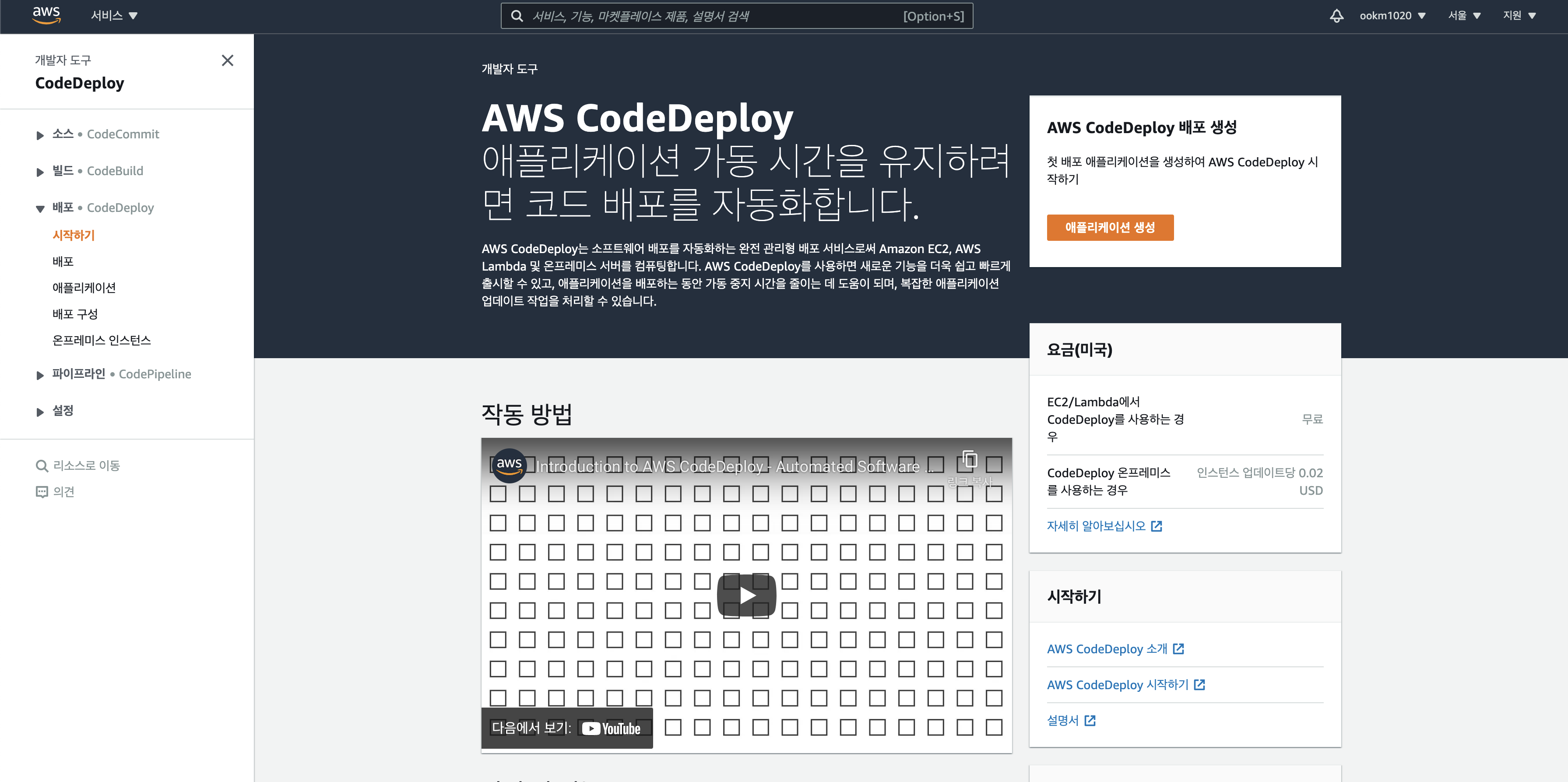Open the notifications bell icon

(1336, 16)
